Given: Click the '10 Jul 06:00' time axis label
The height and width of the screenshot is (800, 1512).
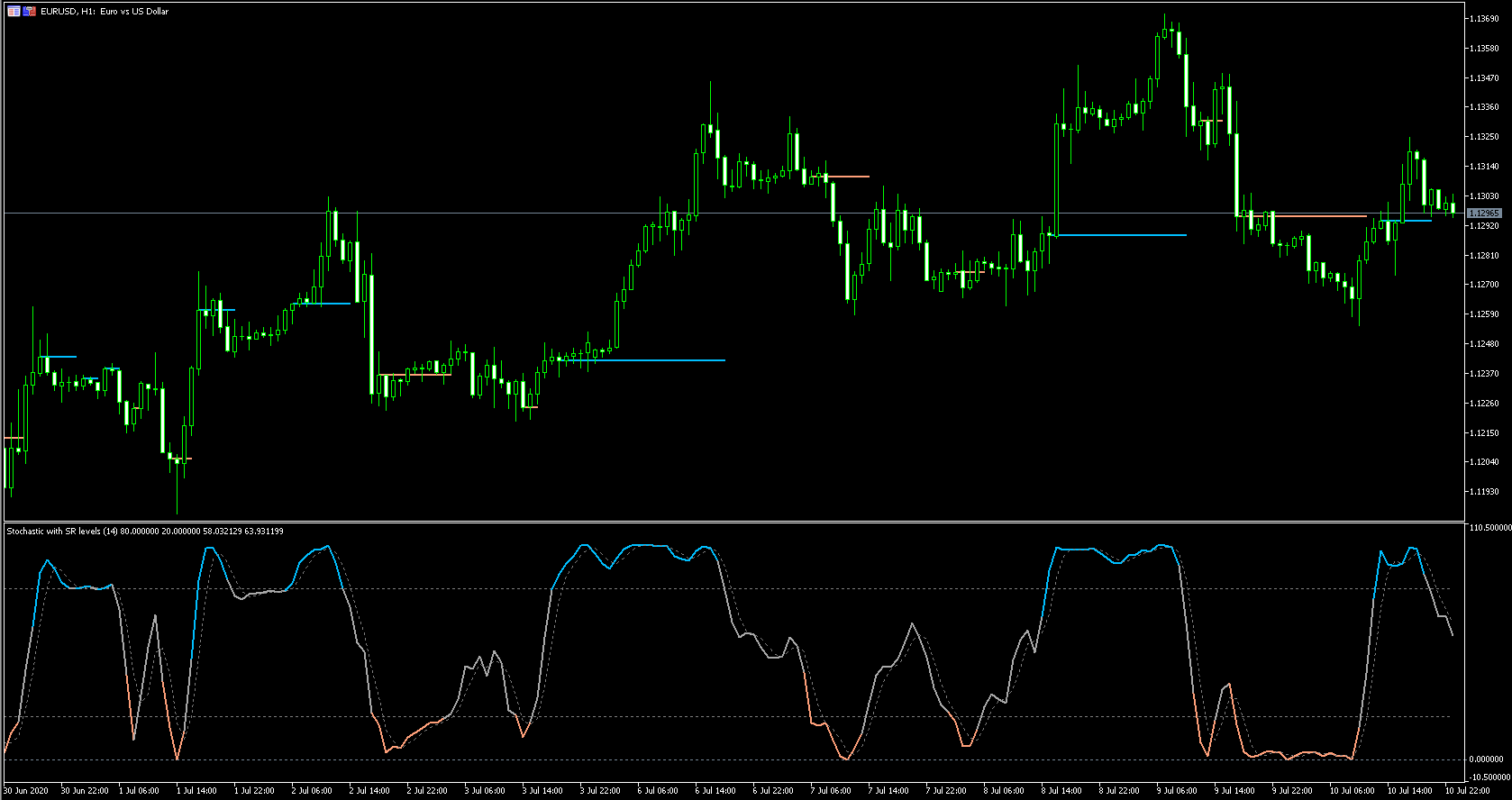Looking at the screenshot, I should click(x=1352, y=791).
